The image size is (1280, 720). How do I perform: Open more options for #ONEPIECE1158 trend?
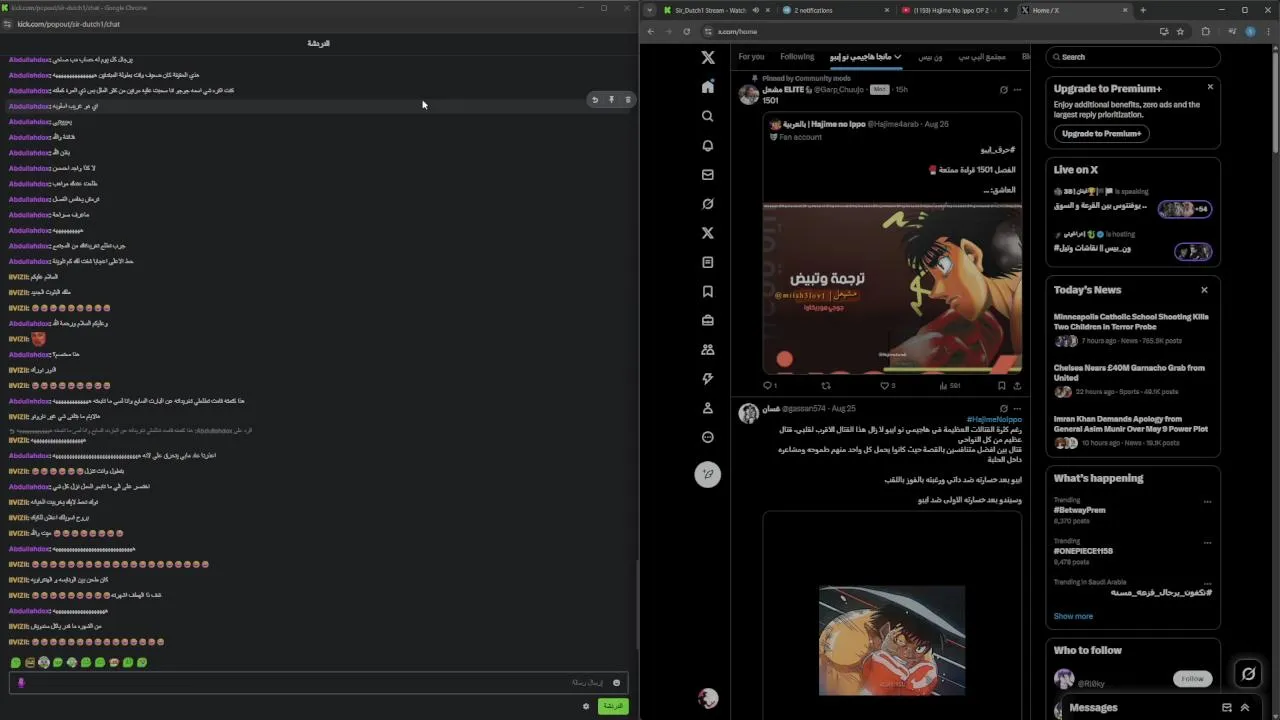click(x=1207, y=542)
